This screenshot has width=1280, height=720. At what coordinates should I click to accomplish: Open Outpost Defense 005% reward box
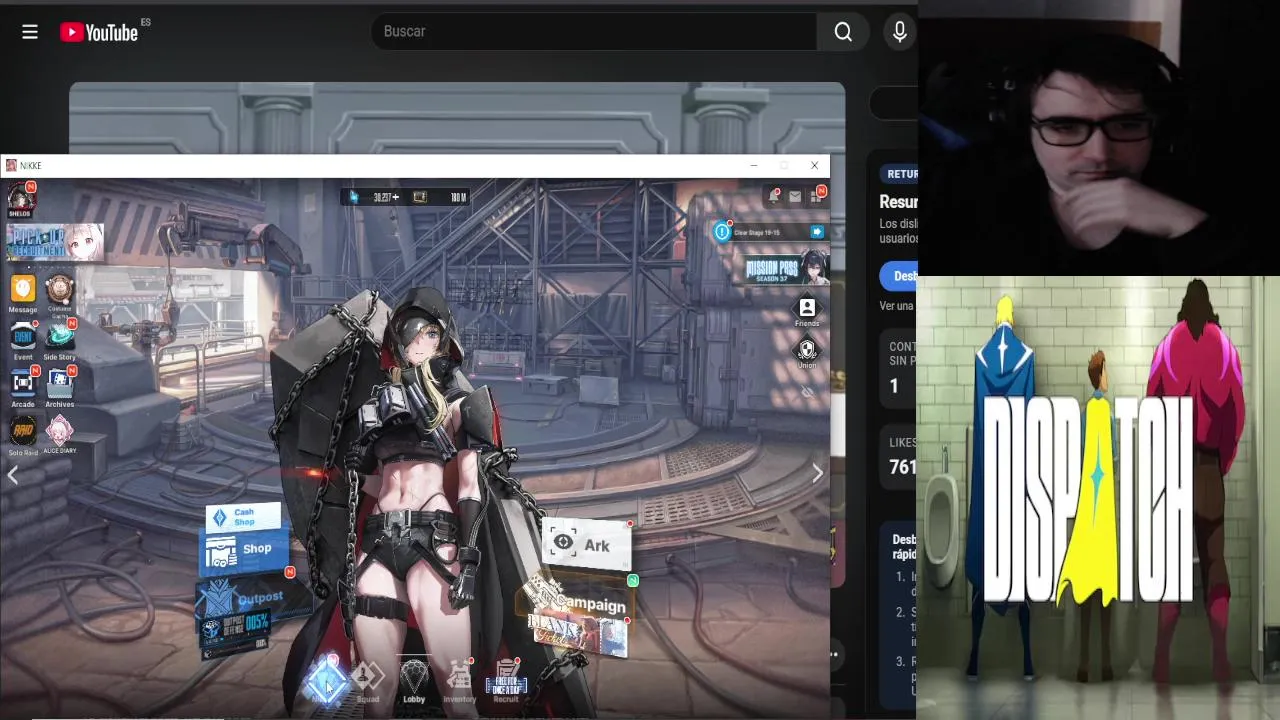[236, 634]
